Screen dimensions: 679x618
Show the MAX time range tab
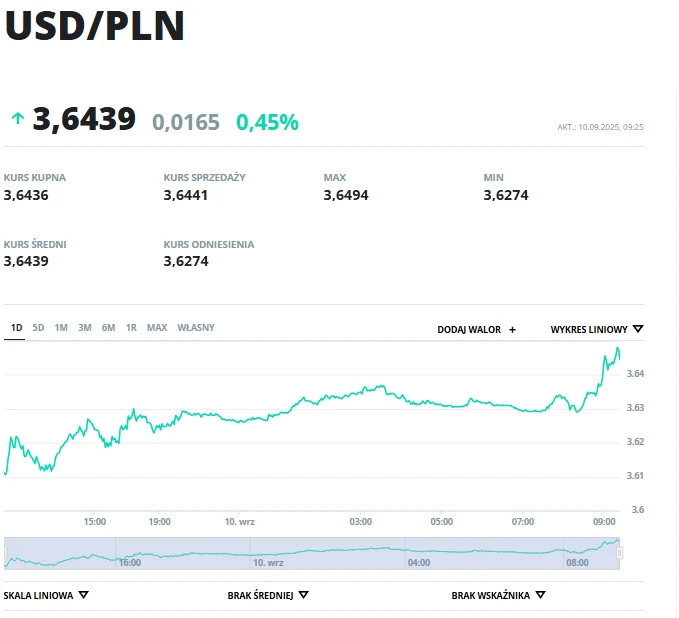(x=157, y=328)
